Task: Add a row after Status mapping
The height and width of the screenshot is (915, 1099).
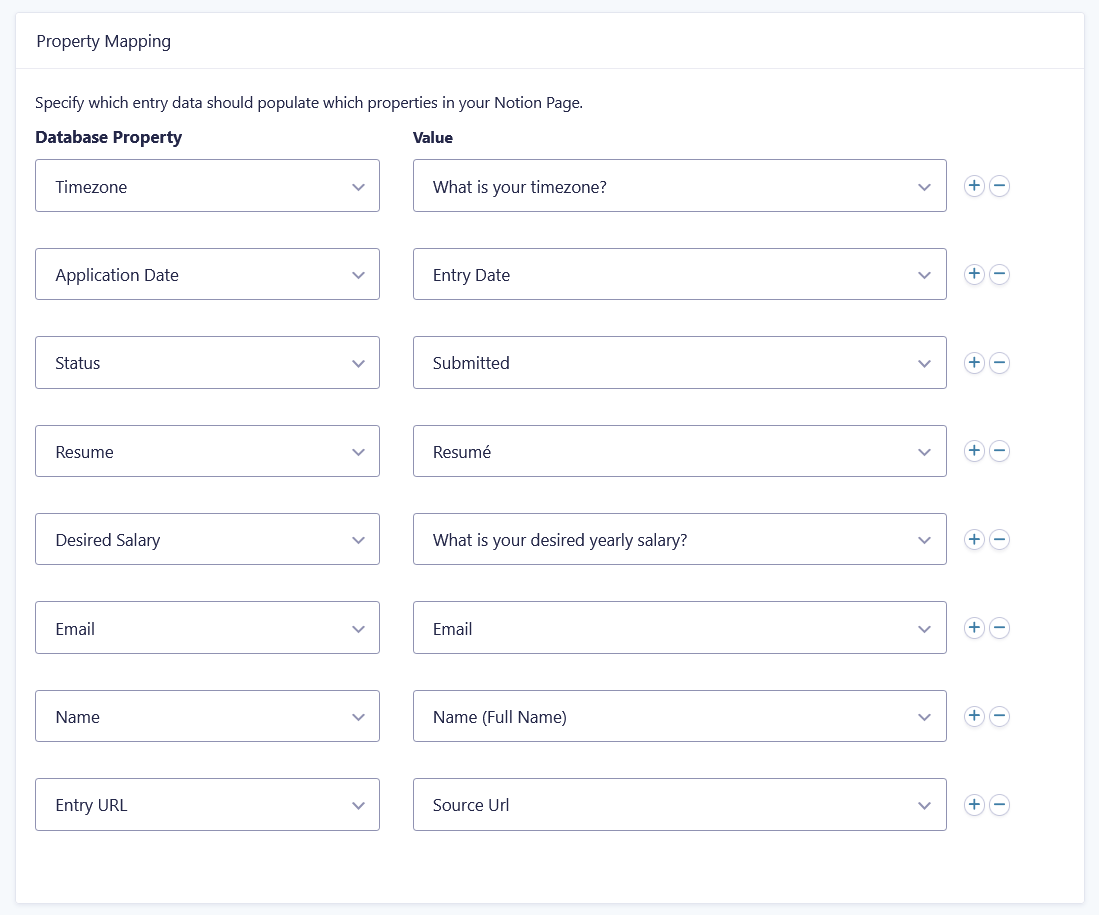Action: tap(974, 362)
